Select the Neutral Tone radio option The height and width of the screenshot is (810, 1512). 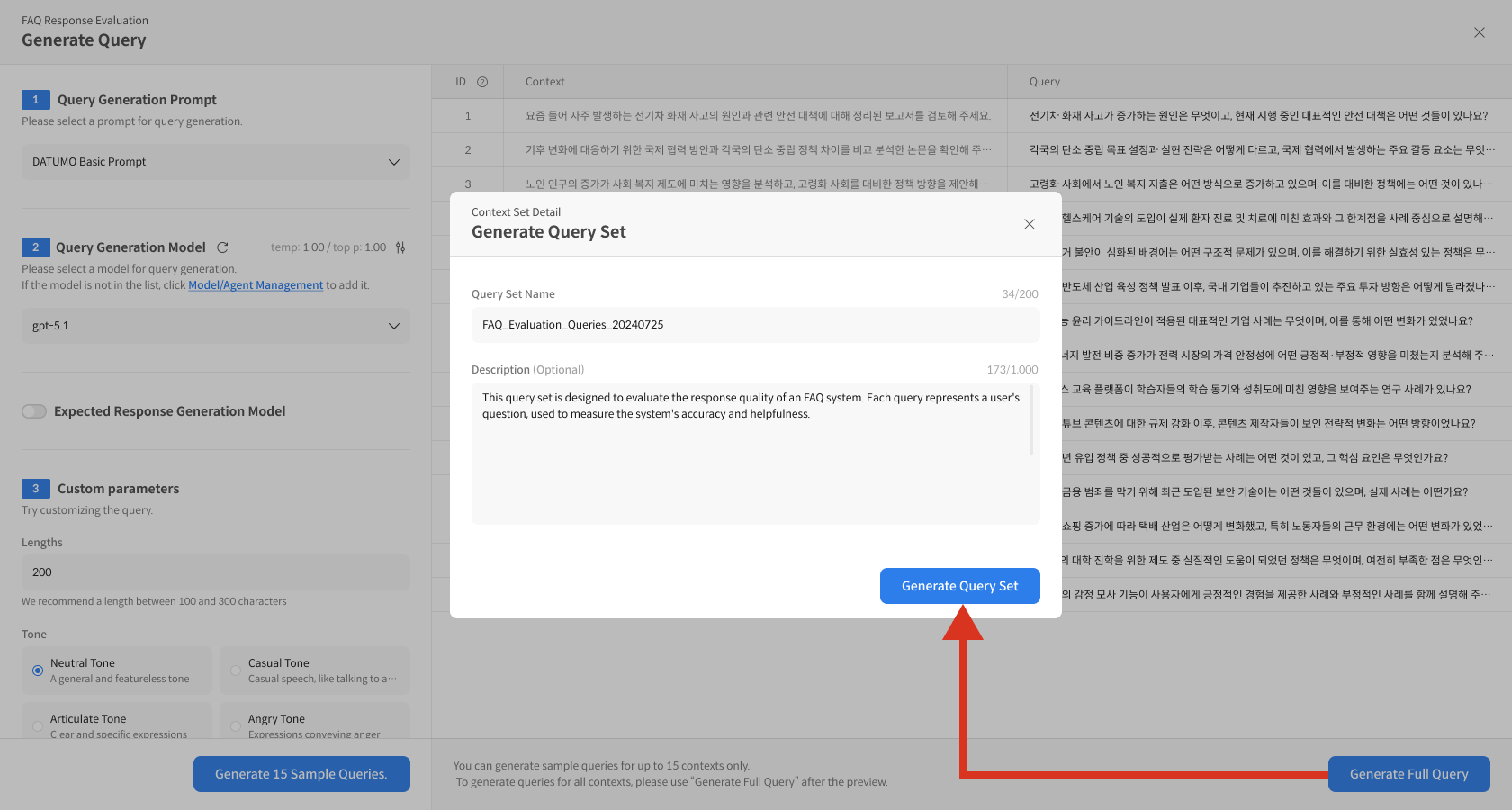click(x=38, y=670)
